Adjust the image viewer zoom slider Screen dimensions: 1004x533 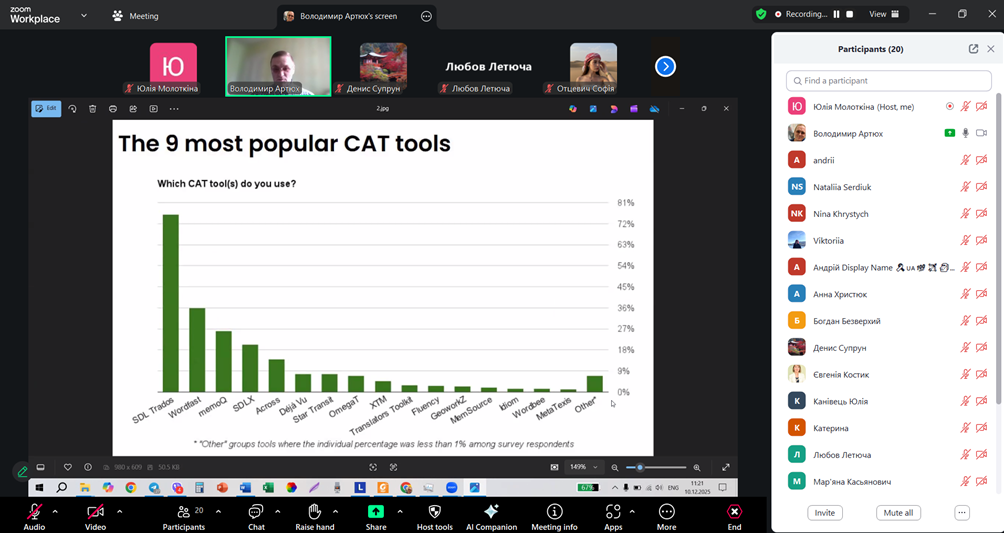(x=641, y=467)
